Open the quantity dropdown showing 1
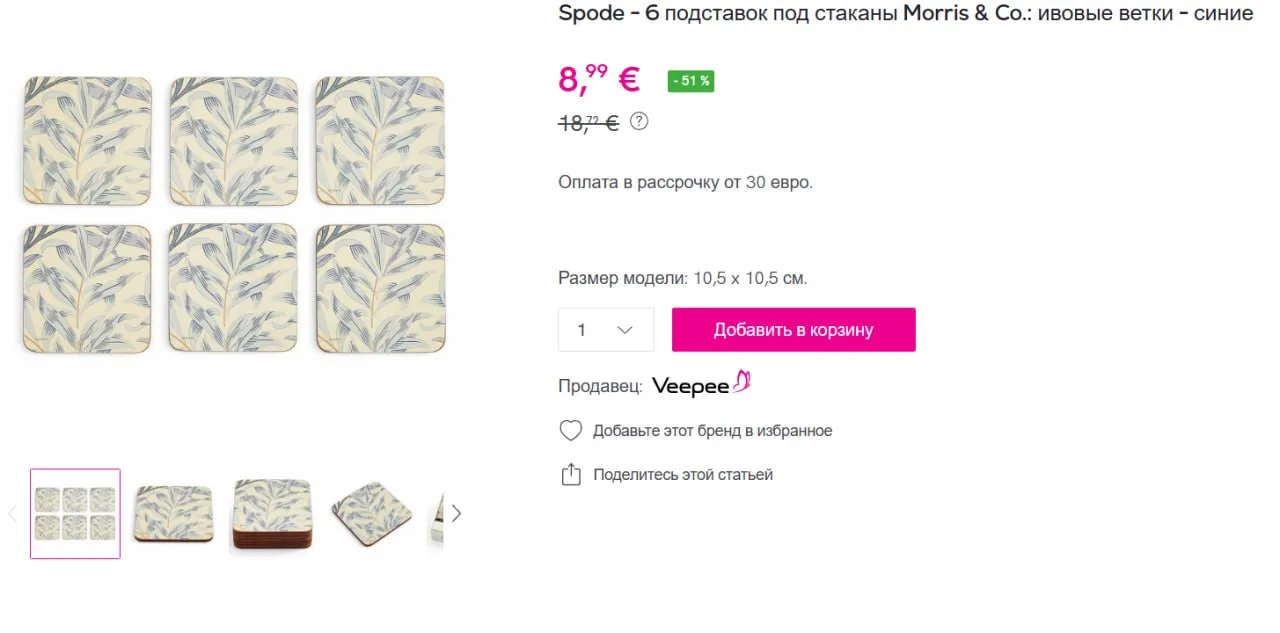The image size is (1280, 633). (606, 330)
